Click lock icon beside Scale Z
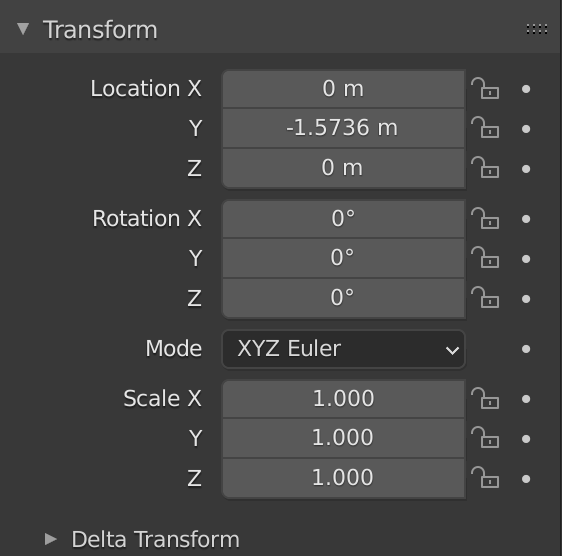562x556 pixels. pos(485,478)
